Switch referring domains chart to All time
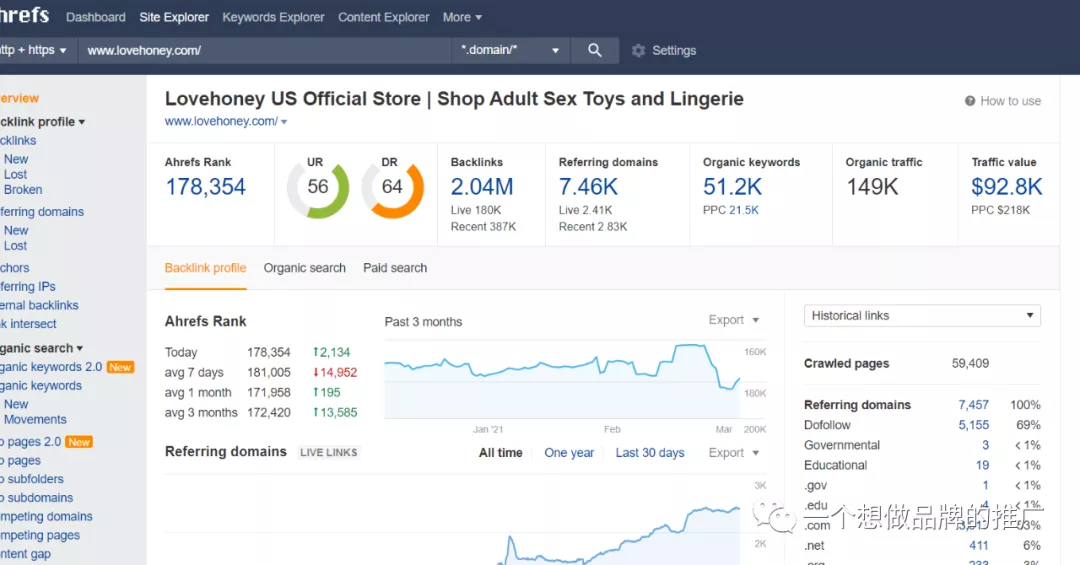The height and width of the screenshot is (565, 1080). 501,453
